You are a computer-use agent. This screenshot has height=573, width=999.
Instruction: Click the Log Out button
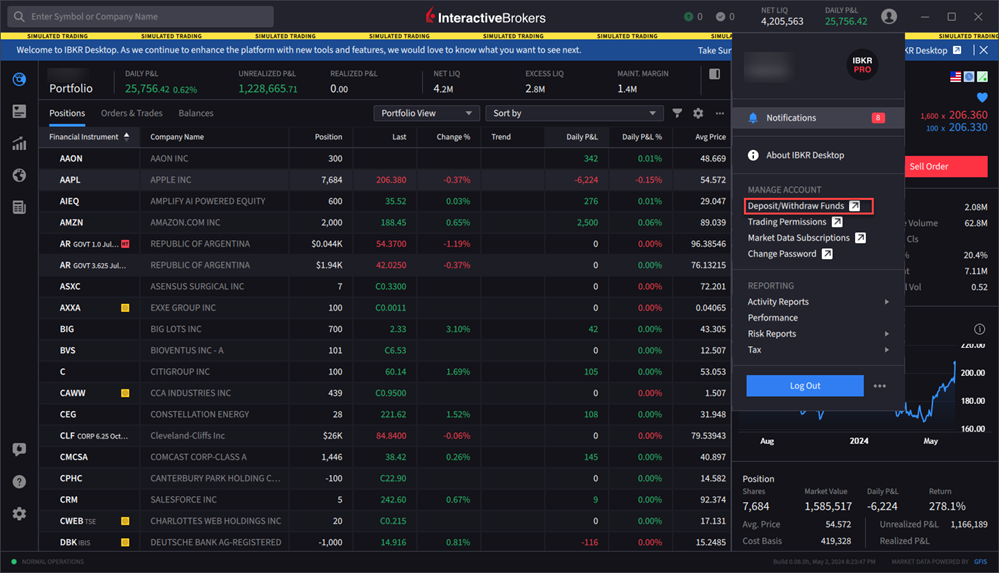tap(805, 386)
